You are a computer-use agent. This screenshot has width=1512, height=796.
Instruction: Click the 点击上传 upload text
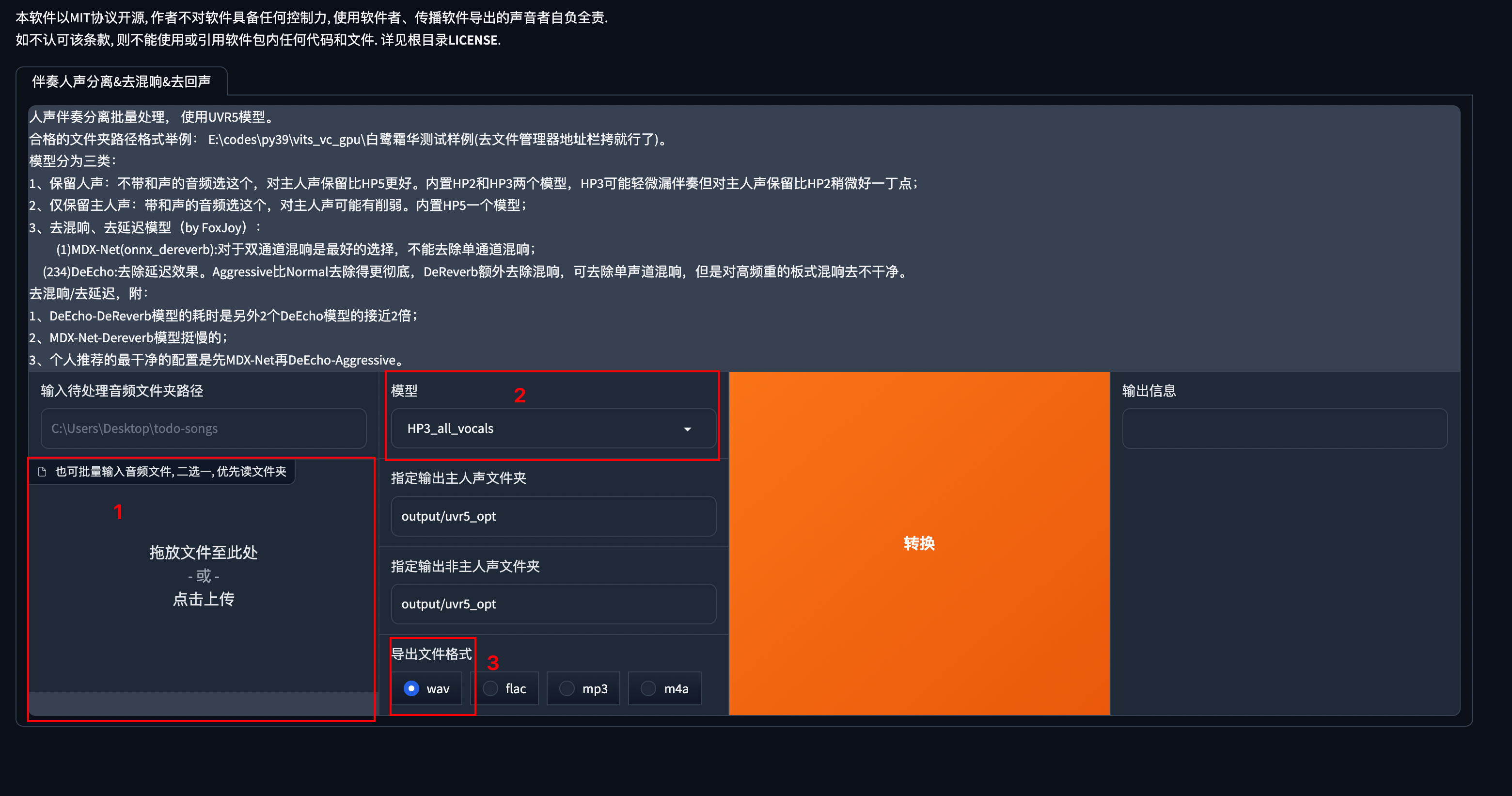click(203, 599)
